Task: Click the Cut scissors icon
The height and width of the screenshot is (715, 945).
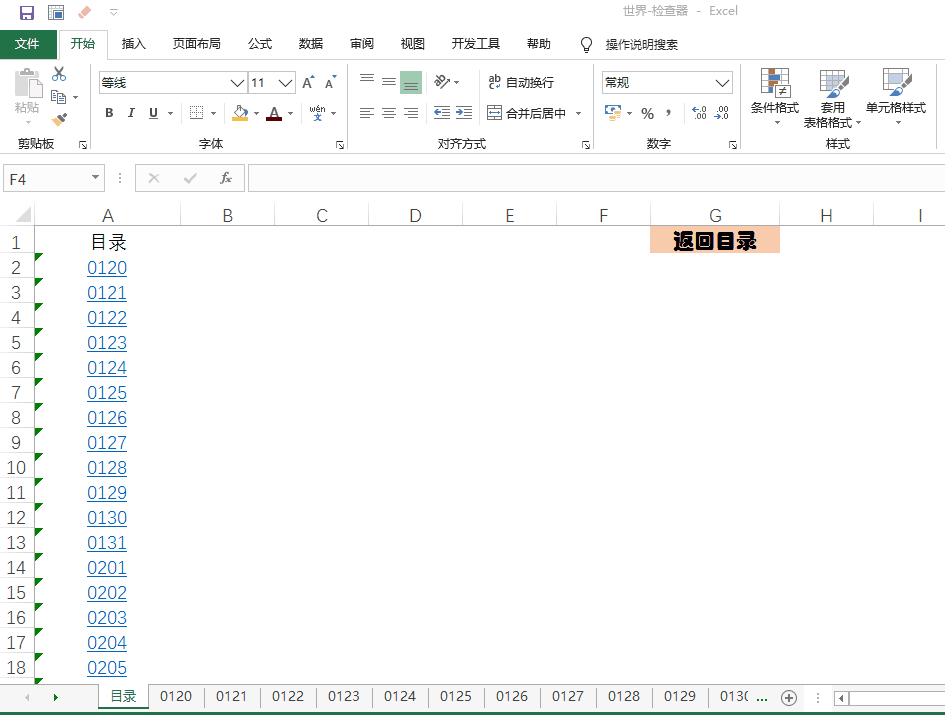Action: click(x=59, y=74)
